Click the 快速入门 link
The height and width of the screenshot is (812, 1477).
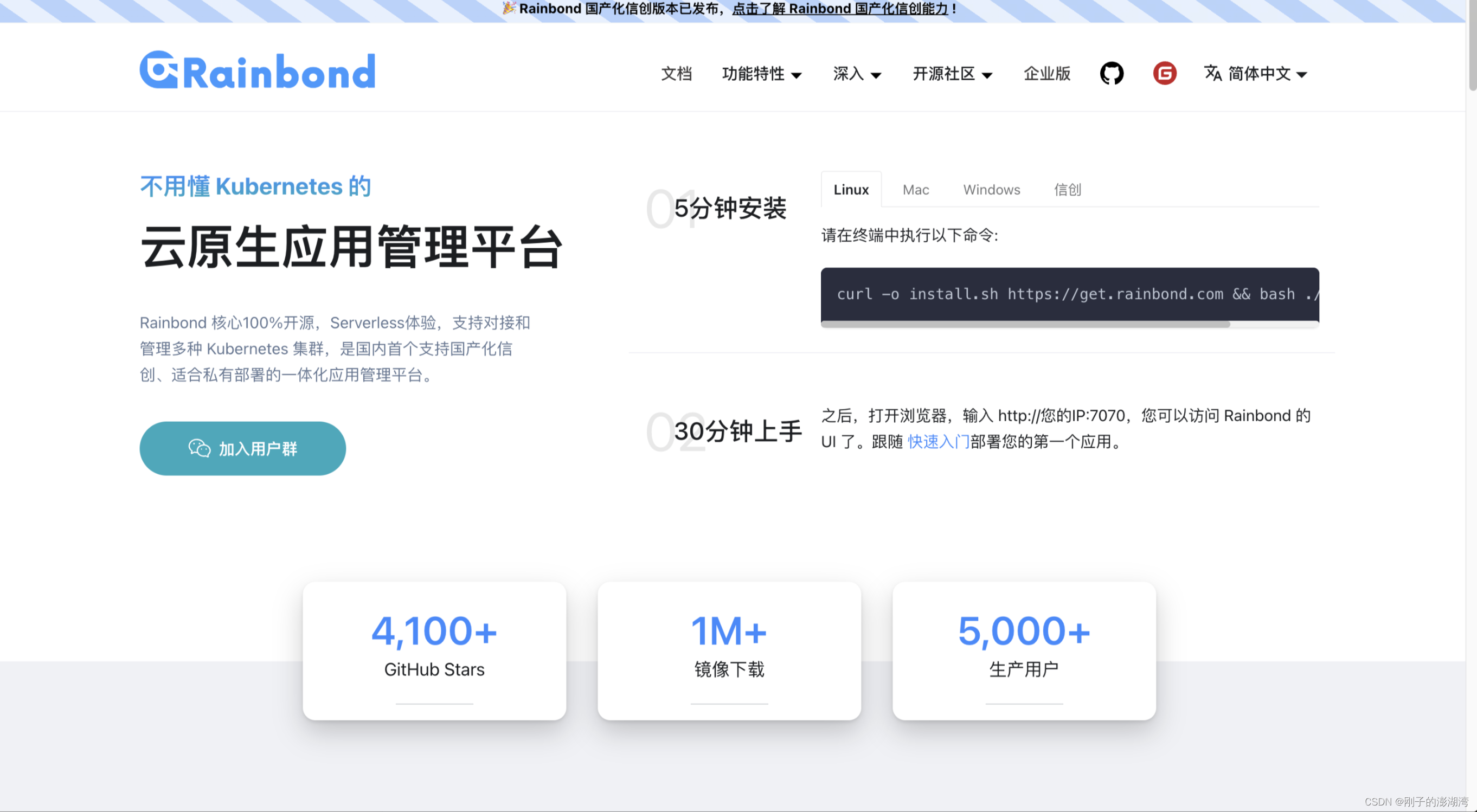pyautogui.click(x=937, y=442)
